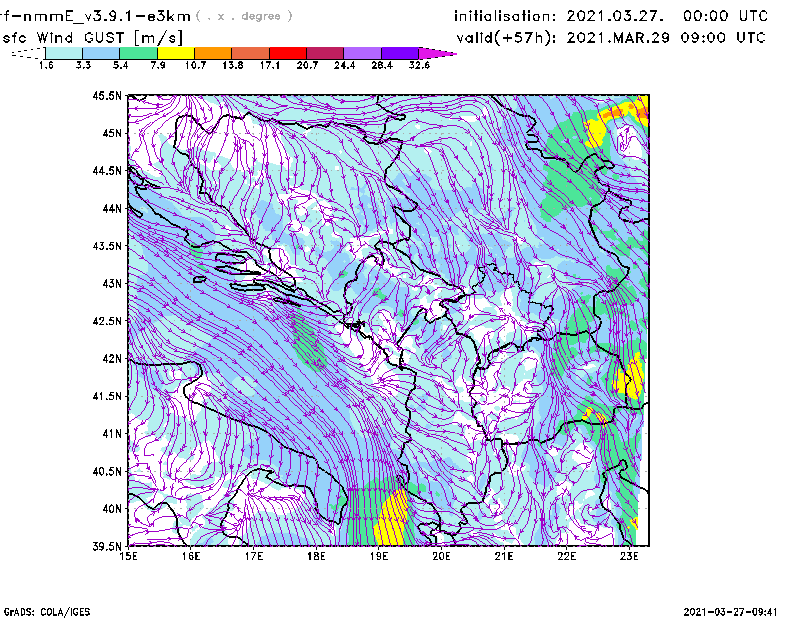Click the 44N latitude label
The height and width of the screenshot is (618, 800).
112,208
